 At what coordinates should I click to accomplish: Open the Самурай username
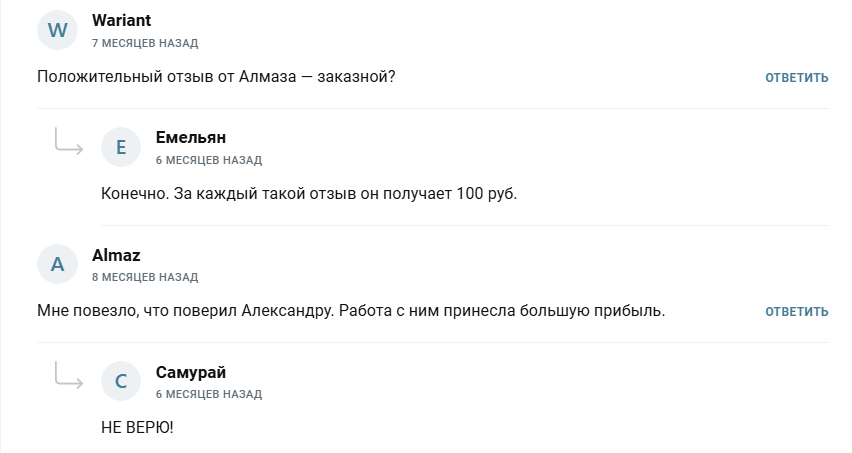(x=191, y=372)
